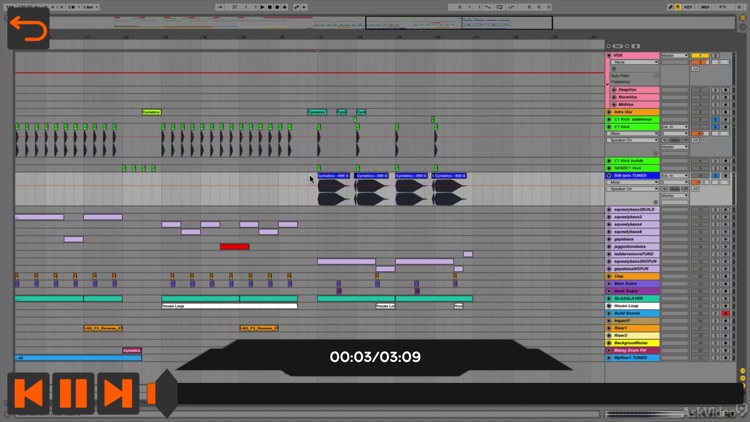Click the horizontal arrangement scrollbar at bottom
The width and height of the screenshot is (750, 422).
pos(306,414)
